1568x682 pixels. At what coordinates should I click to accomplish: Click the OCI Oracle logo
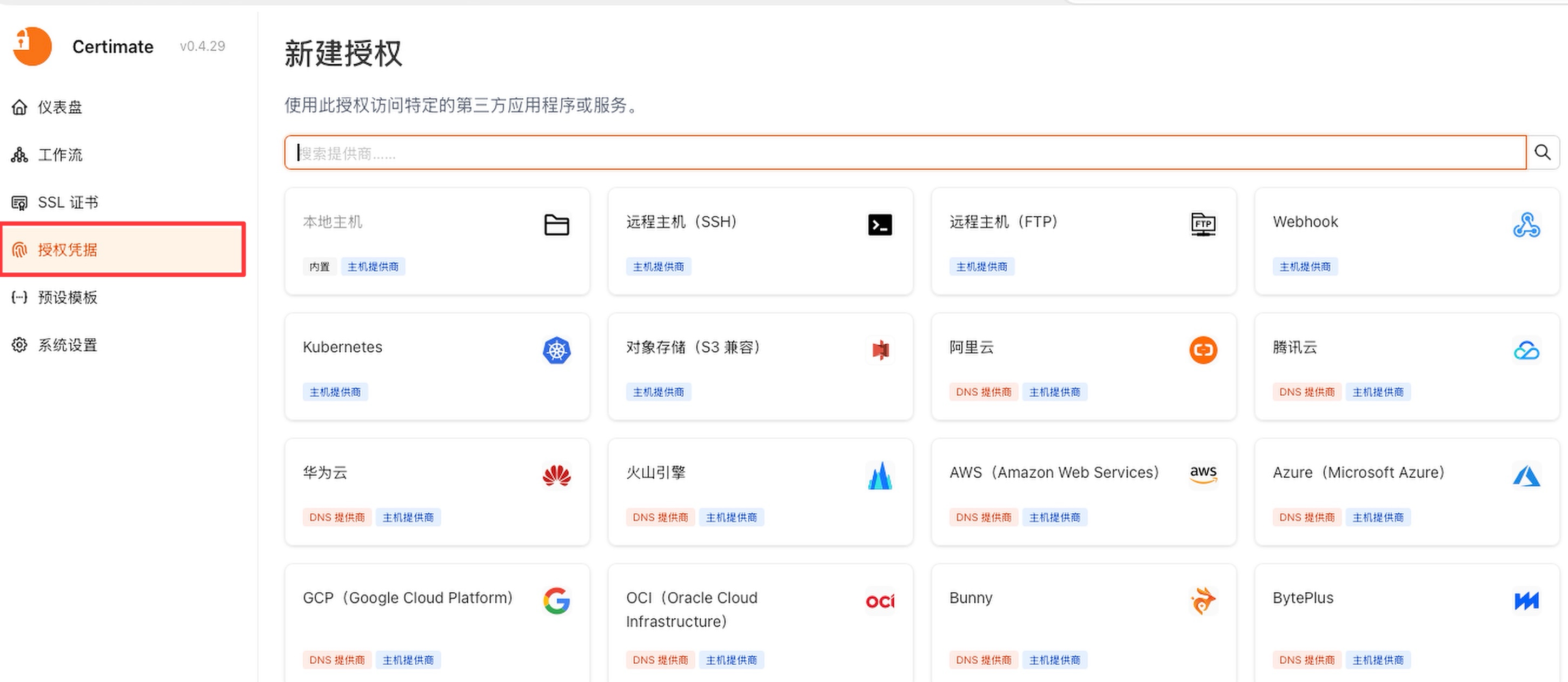pos(880,601)
